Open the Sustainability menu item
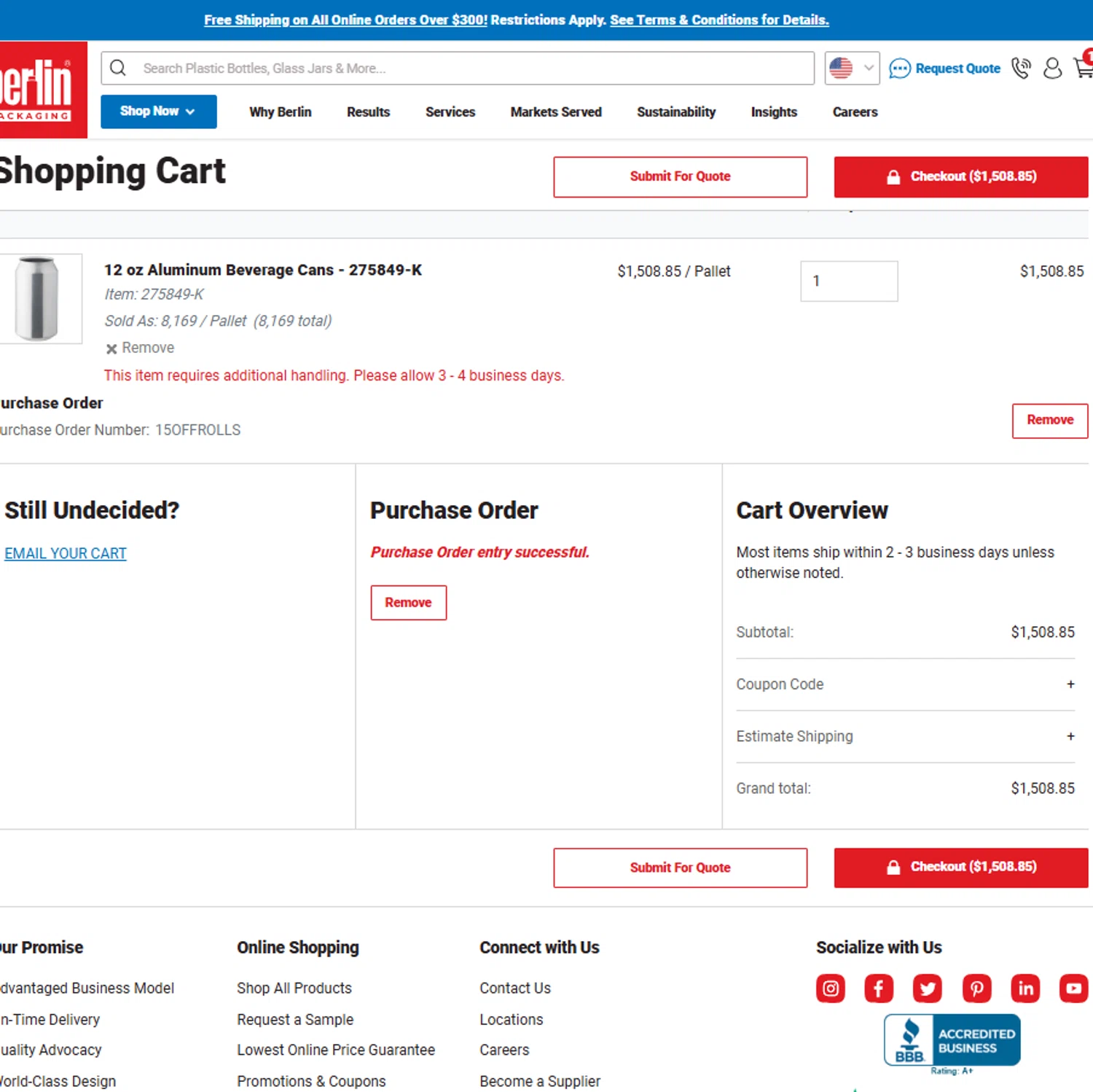The height and width of the screenshot is (1092, 1093). 675,112
